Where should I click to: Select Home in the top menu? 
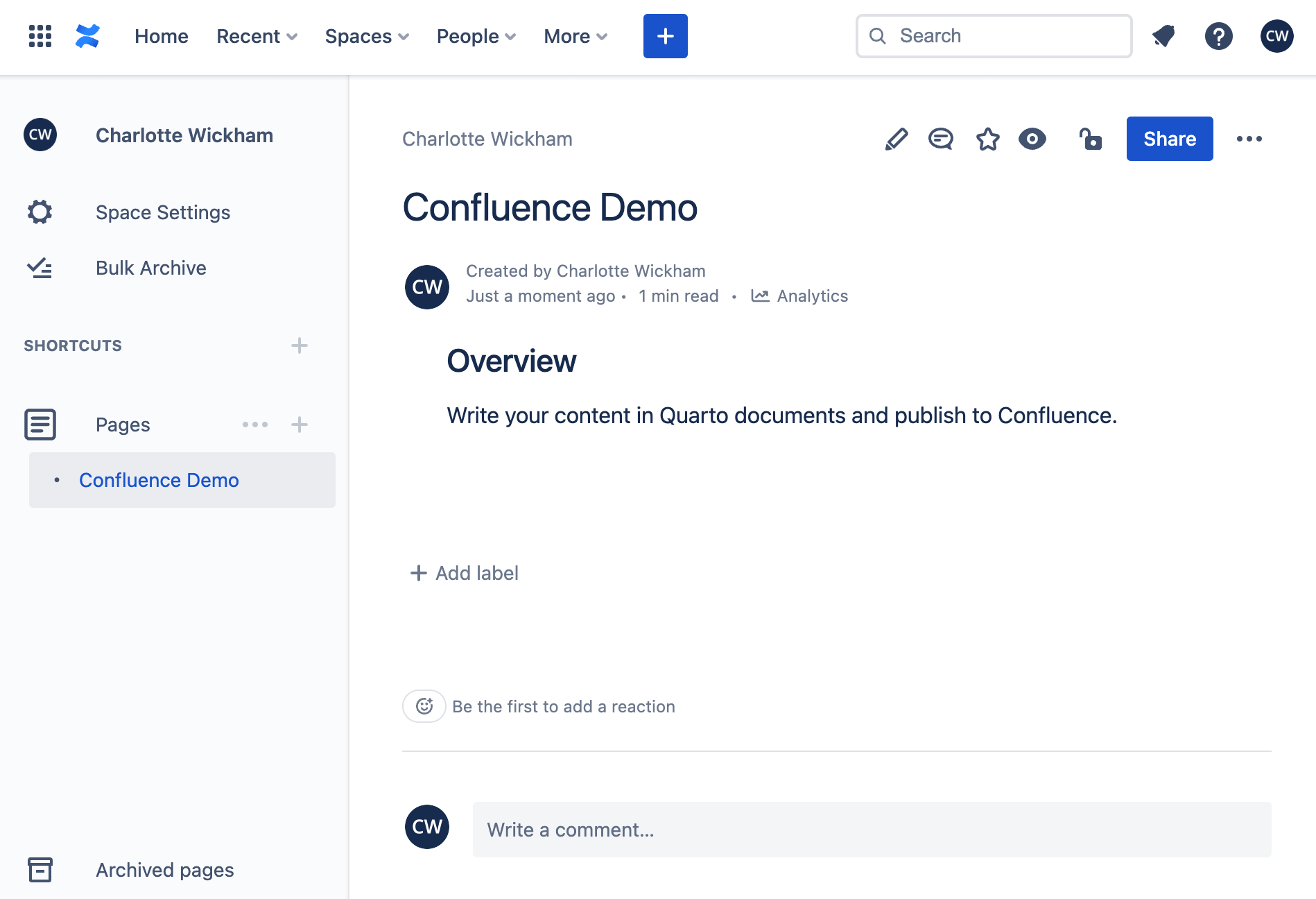click(161, 36)
